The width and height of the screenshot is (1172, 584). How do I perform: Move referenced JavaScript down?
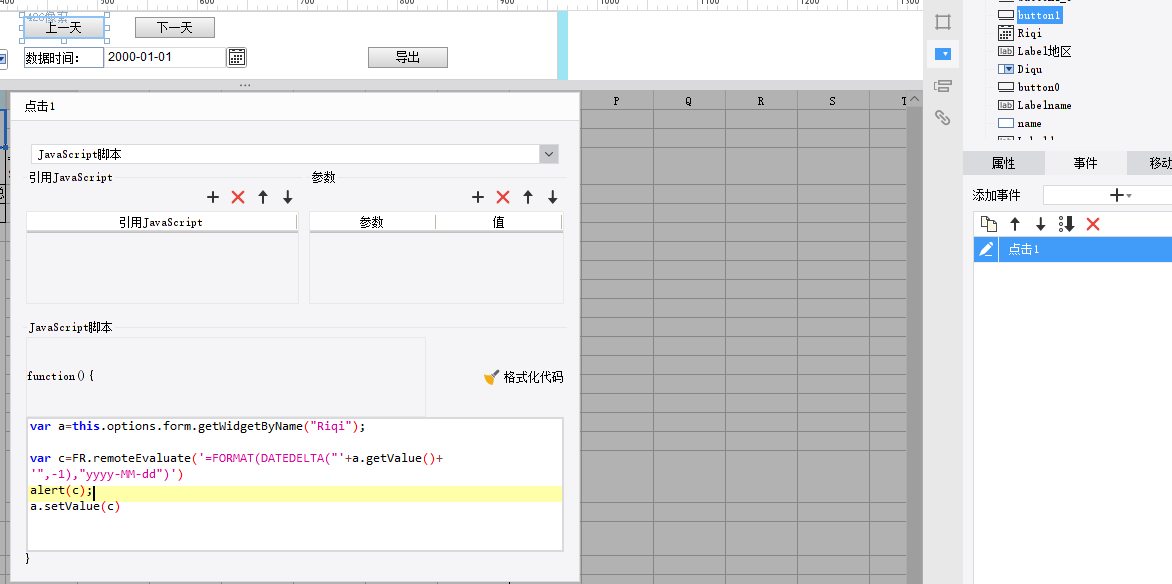pyautogui.click(x=288, y=197)
